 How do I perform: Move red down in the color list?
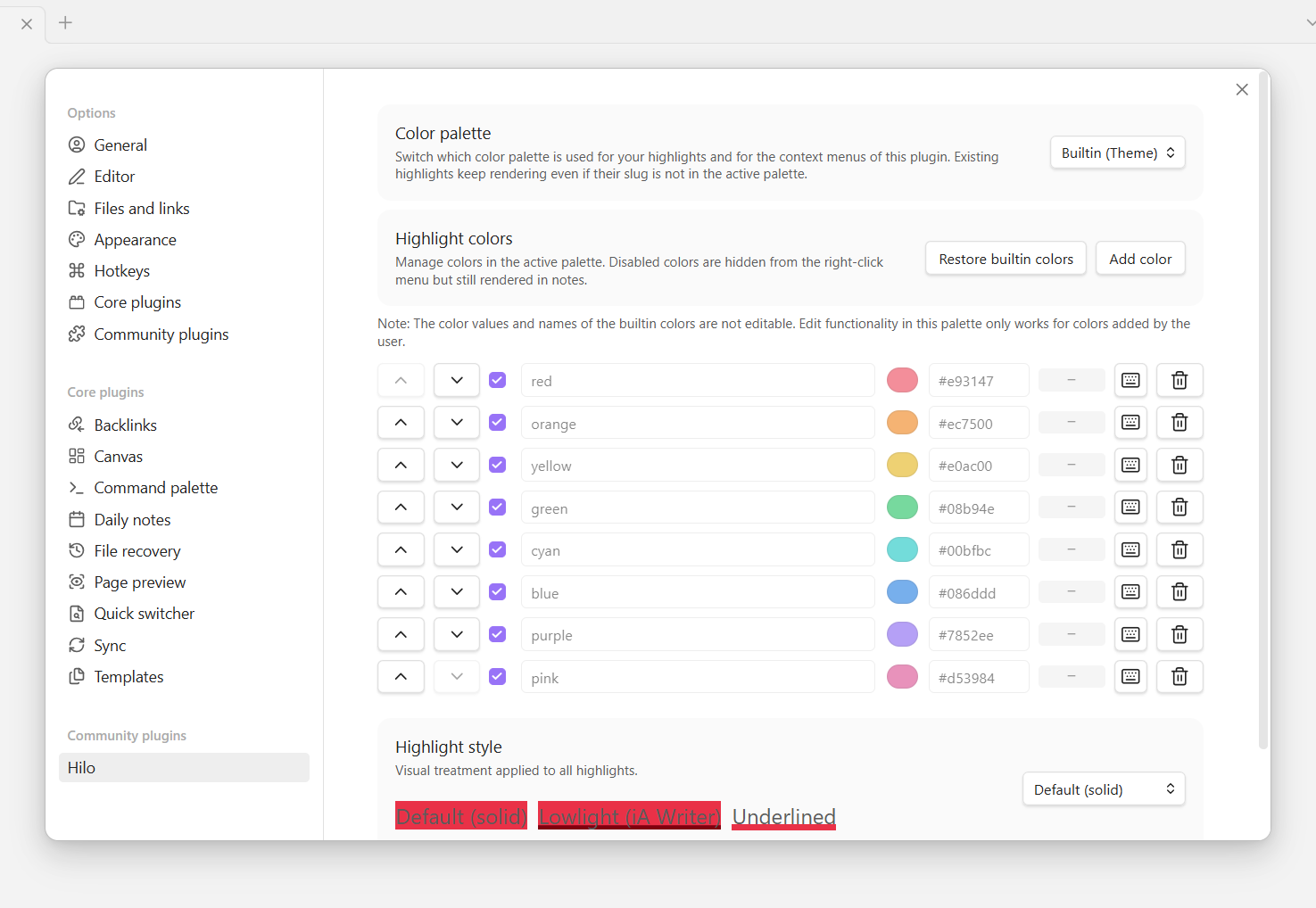457,380
